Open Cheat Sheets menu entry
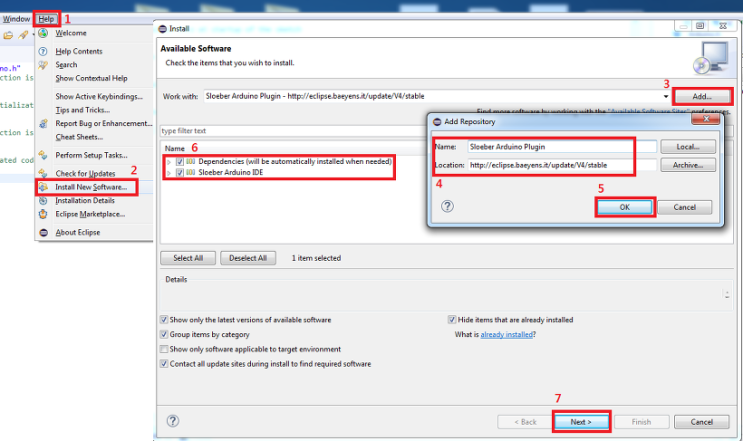Image resolution: width=743 pixels, height=441 pixels. point(79,137)
